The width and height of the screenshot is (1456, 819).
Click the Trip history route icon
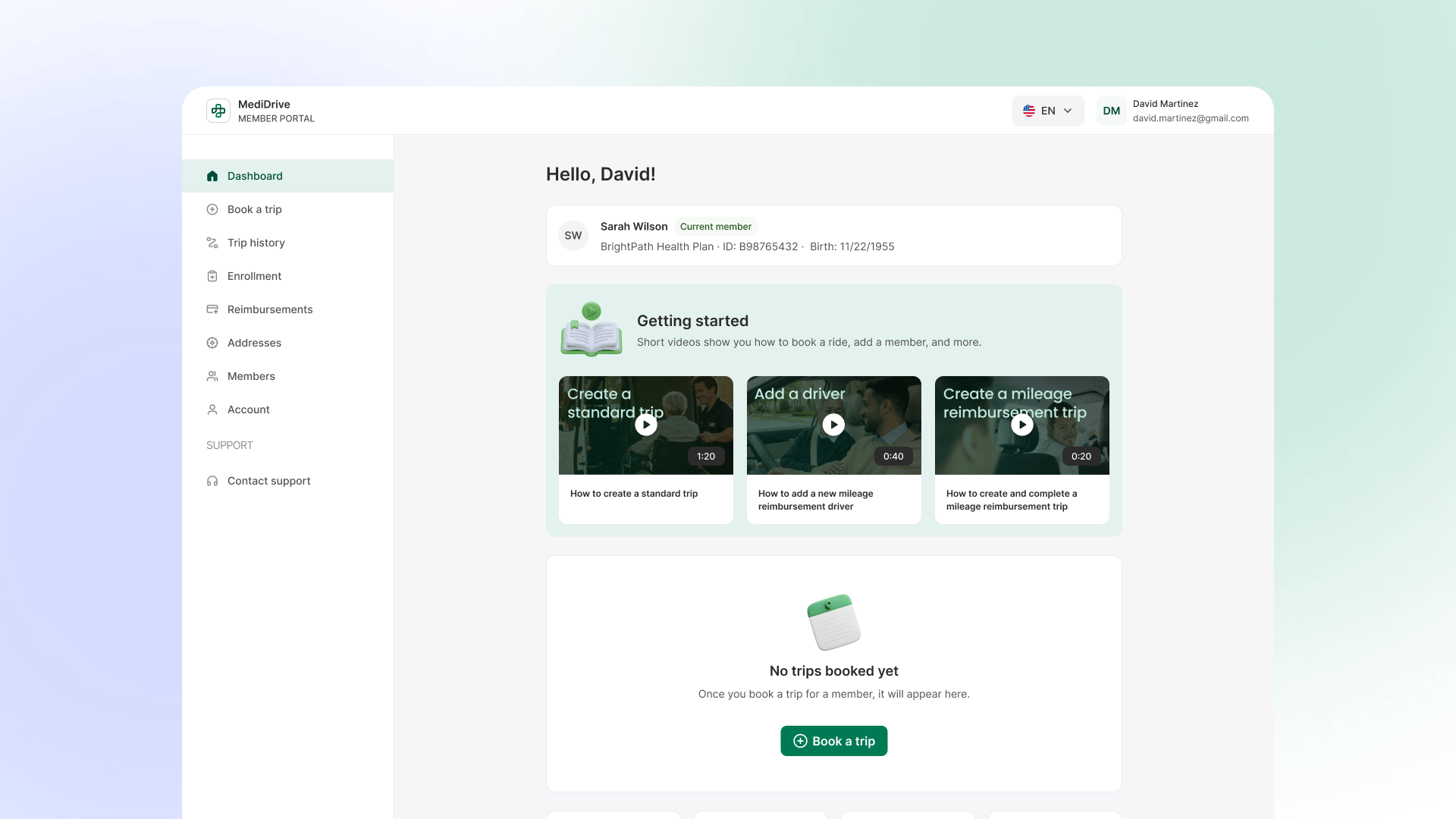click(212, 243)
